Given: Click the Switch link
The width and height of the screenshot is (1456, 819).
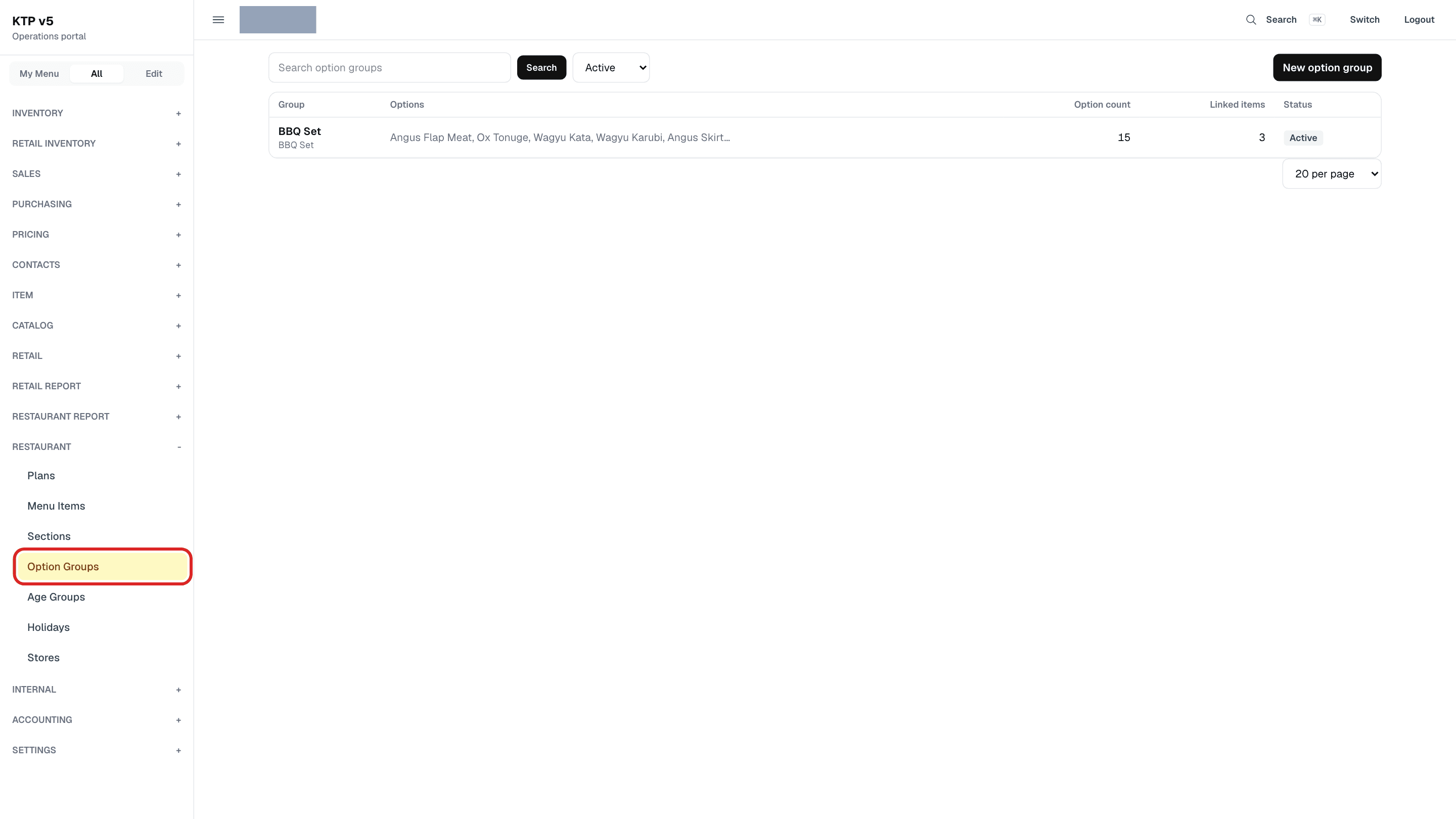Looking at the screenshot, I should [x=1364, y=20].
